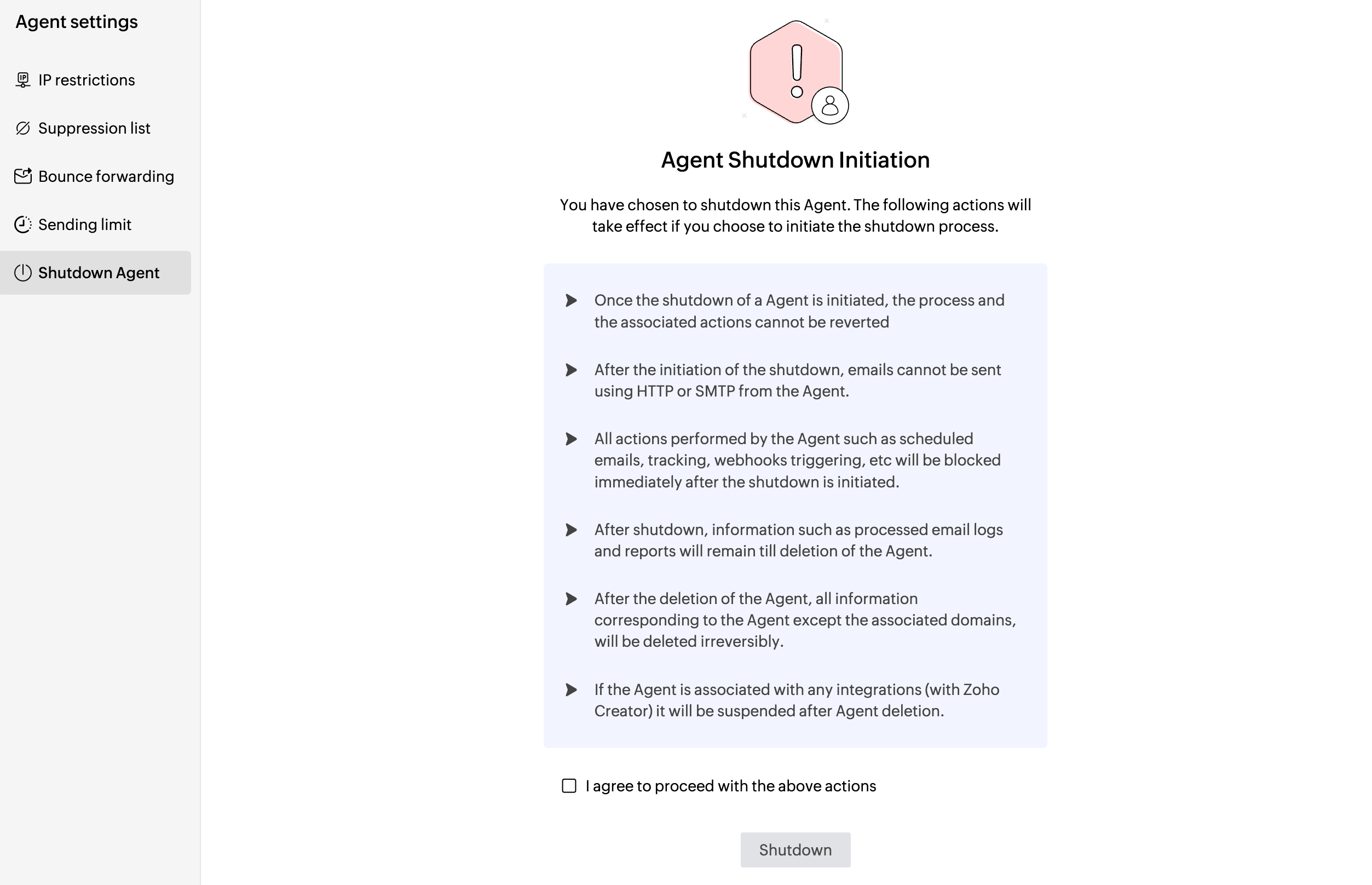Click the Sending limit clock icon

(x=22, y=225)
